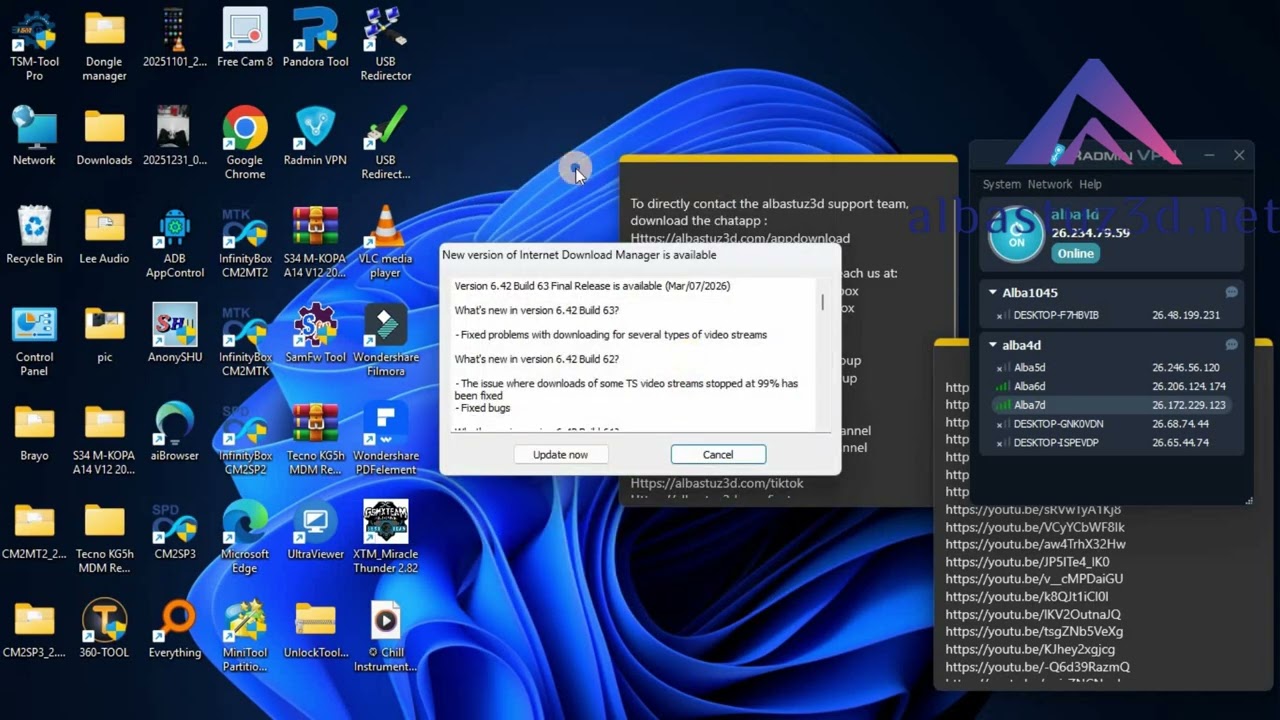Open the Brayo folder
Image resolution: width=1280 pixels, height=720 pixels.
[x=34, y=431]
